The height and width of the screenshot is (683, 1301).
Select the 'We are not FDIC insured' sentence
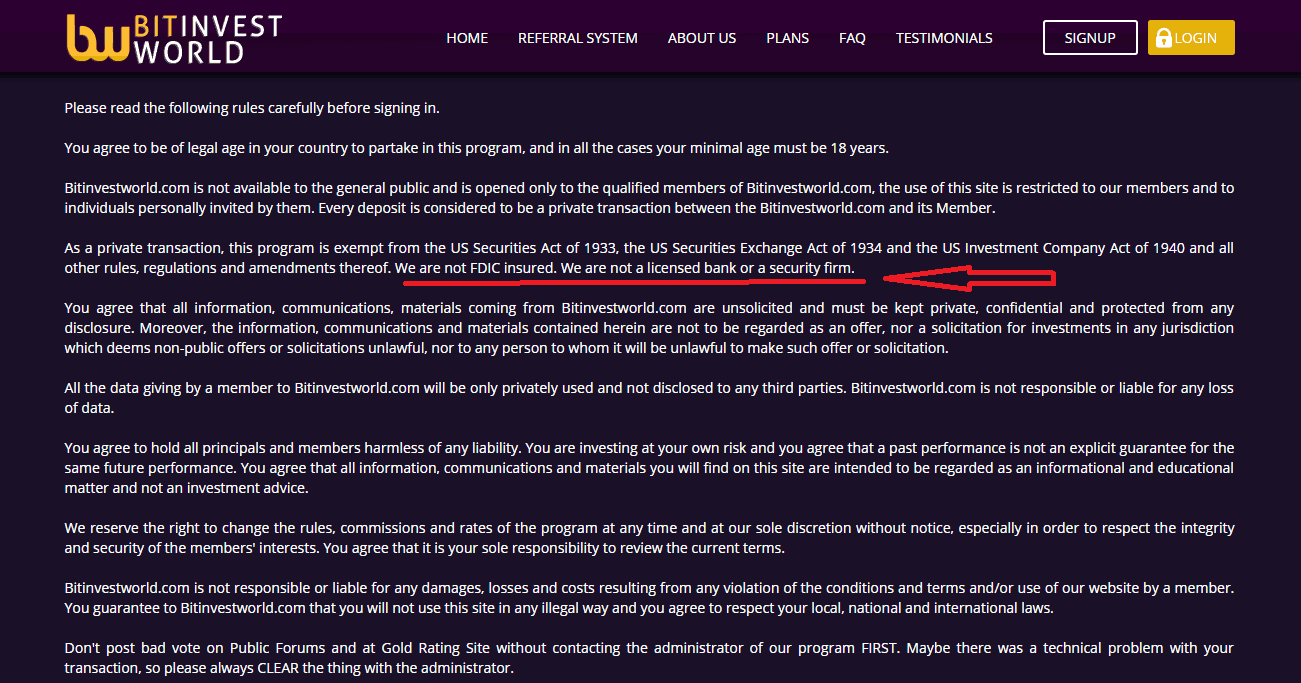(x=476, y=268)
